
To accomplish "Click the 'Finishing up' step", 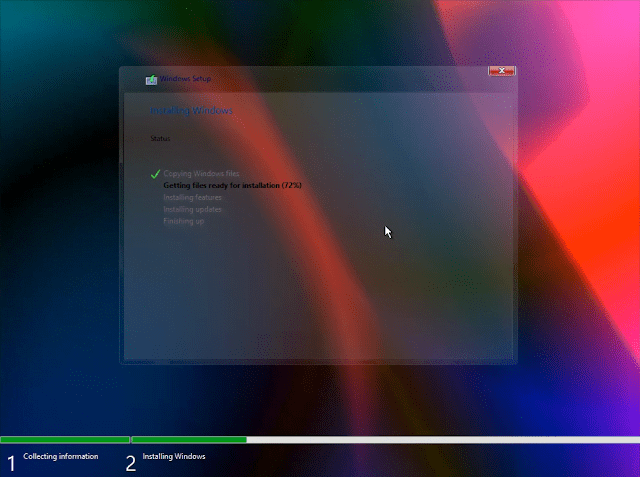I will point(183,221).
